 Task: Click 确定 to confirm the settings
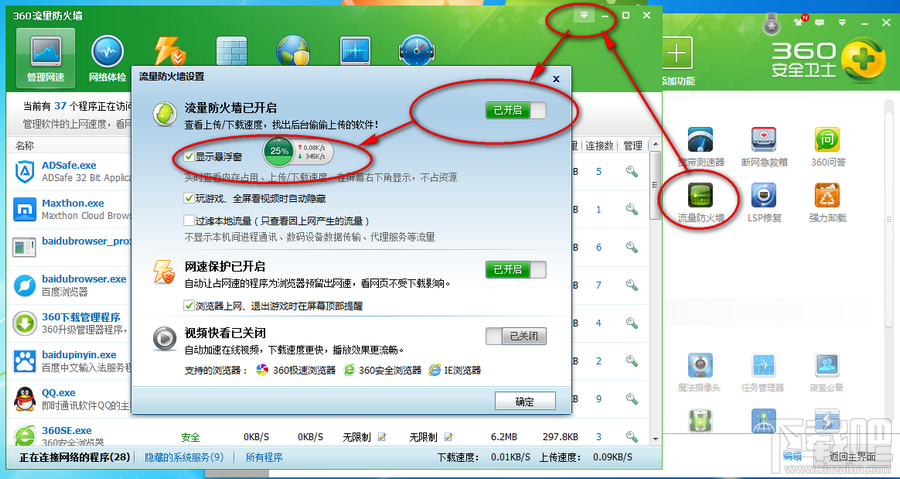click(525, 401)
